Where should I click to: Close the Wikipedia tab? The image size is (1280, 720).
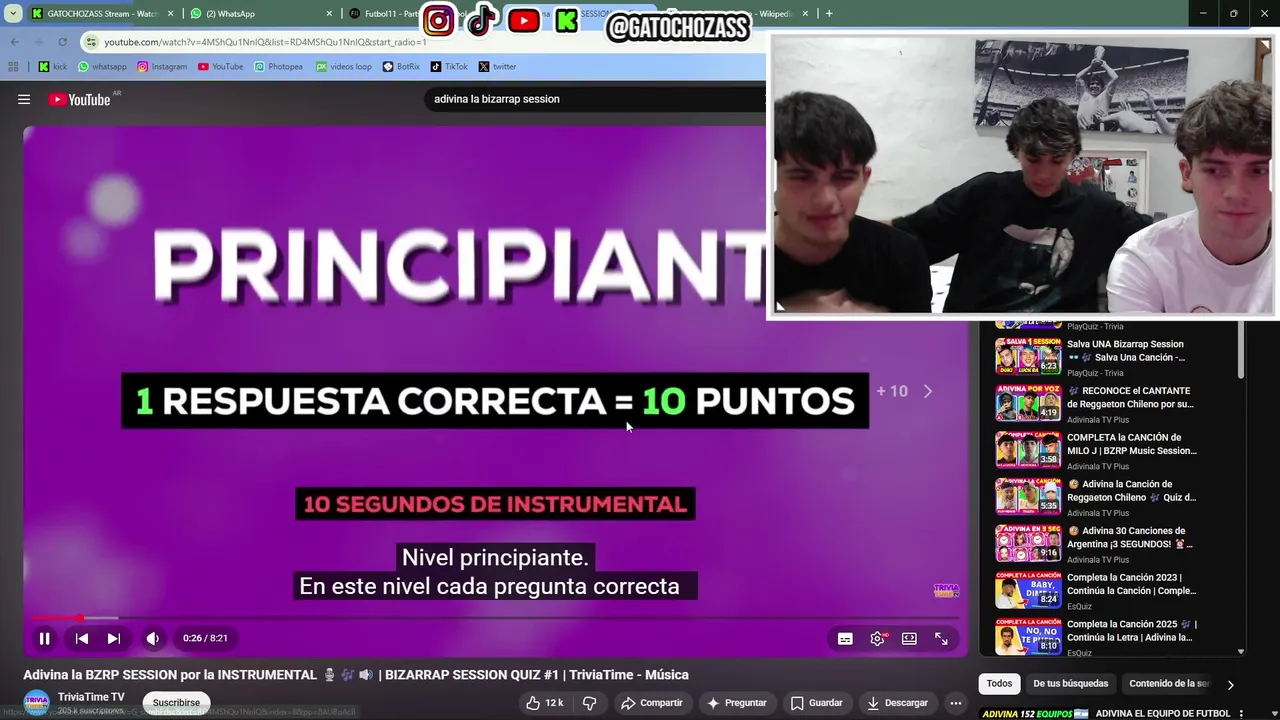click(805, 14)
